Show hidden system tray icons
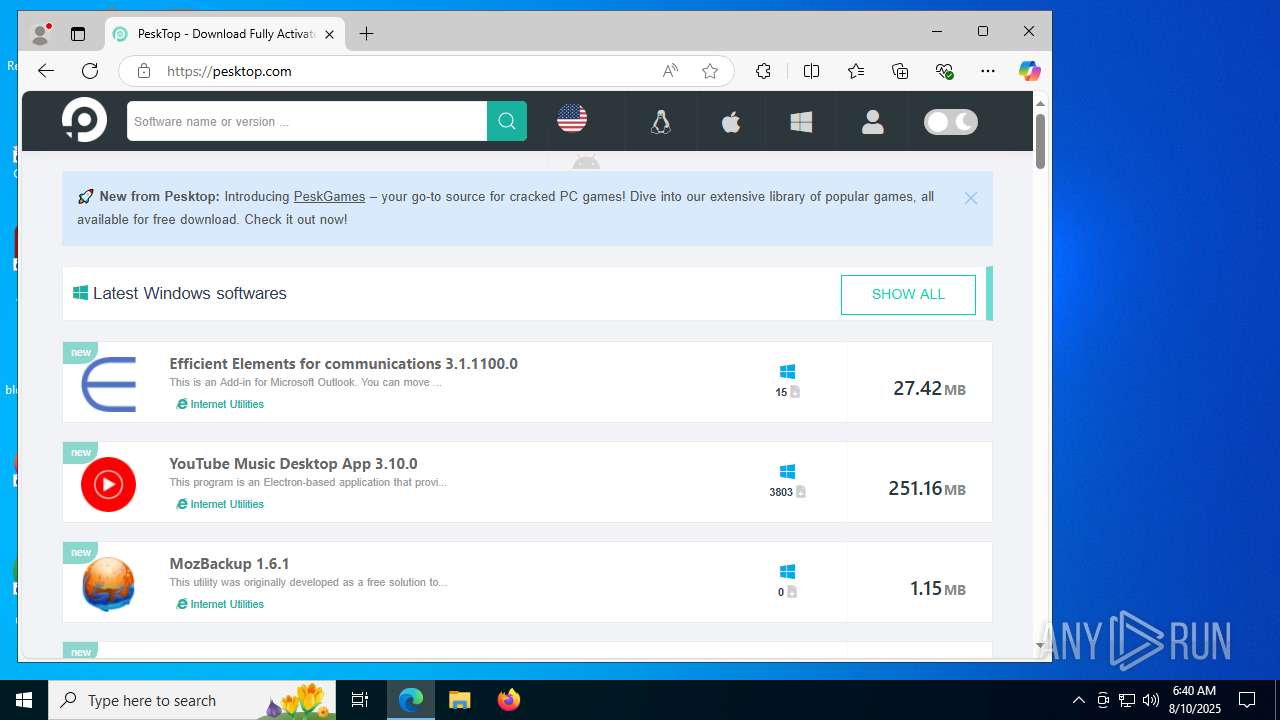 pyautogui.click(x=1078, y=700)
